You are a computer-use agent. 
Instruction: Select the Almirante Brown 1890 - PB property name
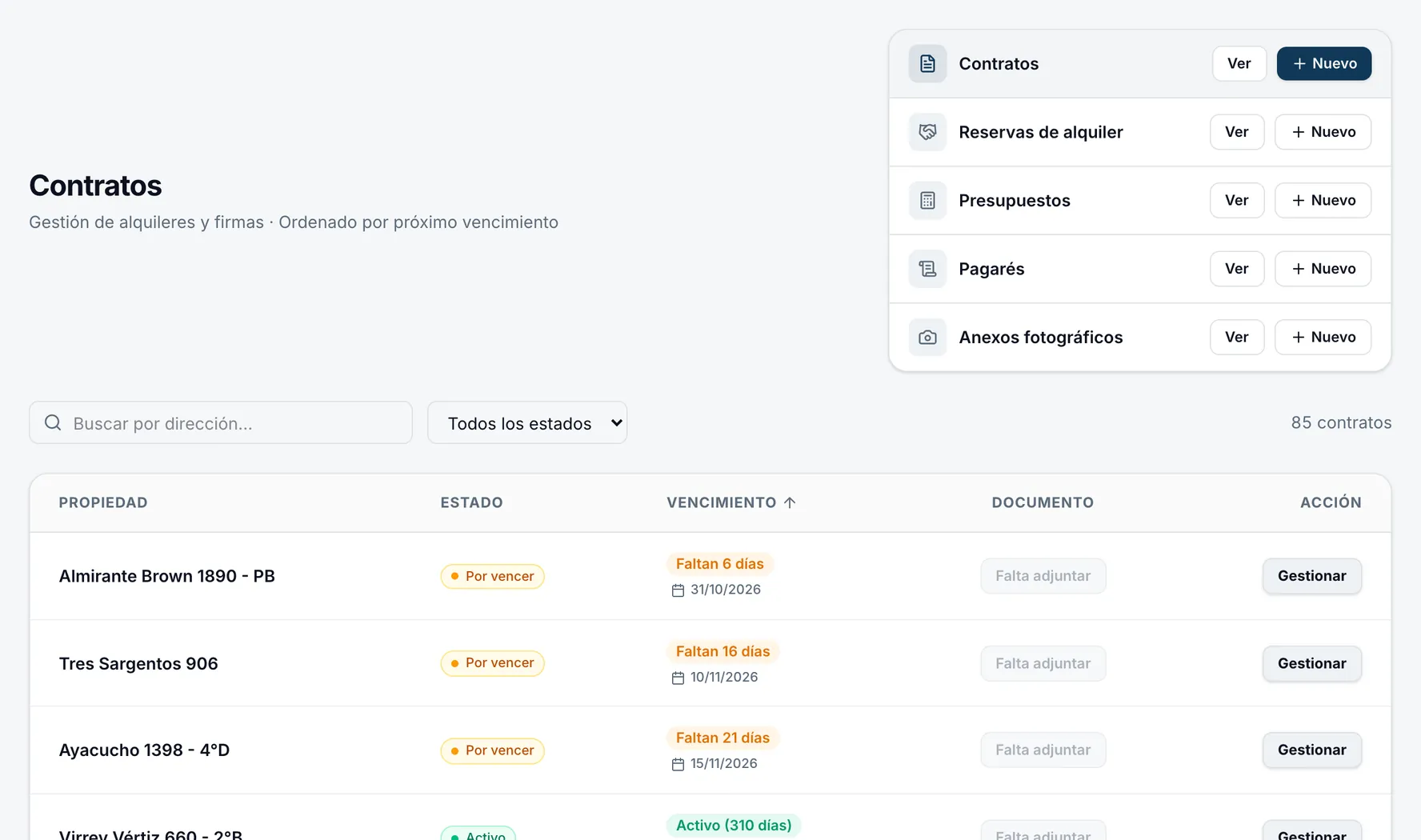click(167, 576)
